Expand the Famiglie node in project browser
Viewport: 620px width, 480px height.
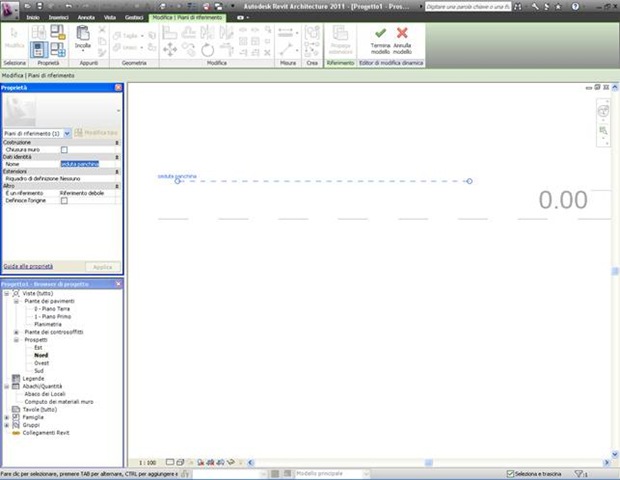tap(7, 416)
